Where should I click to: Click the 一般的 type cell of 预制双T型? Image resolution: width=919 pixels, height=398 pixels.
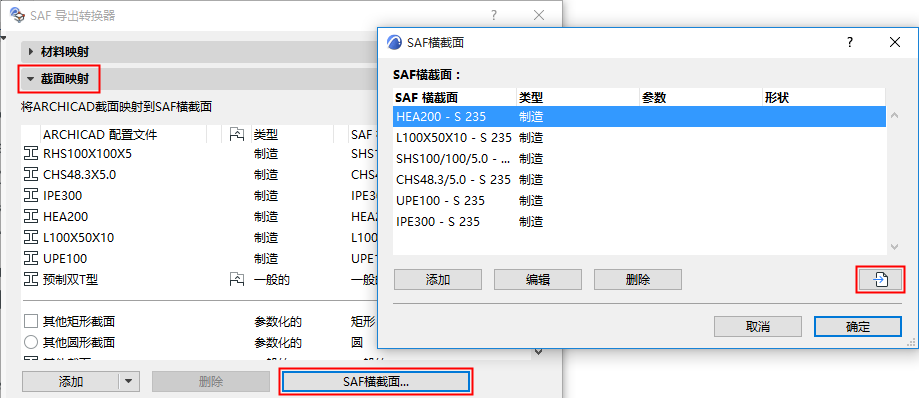271,280
